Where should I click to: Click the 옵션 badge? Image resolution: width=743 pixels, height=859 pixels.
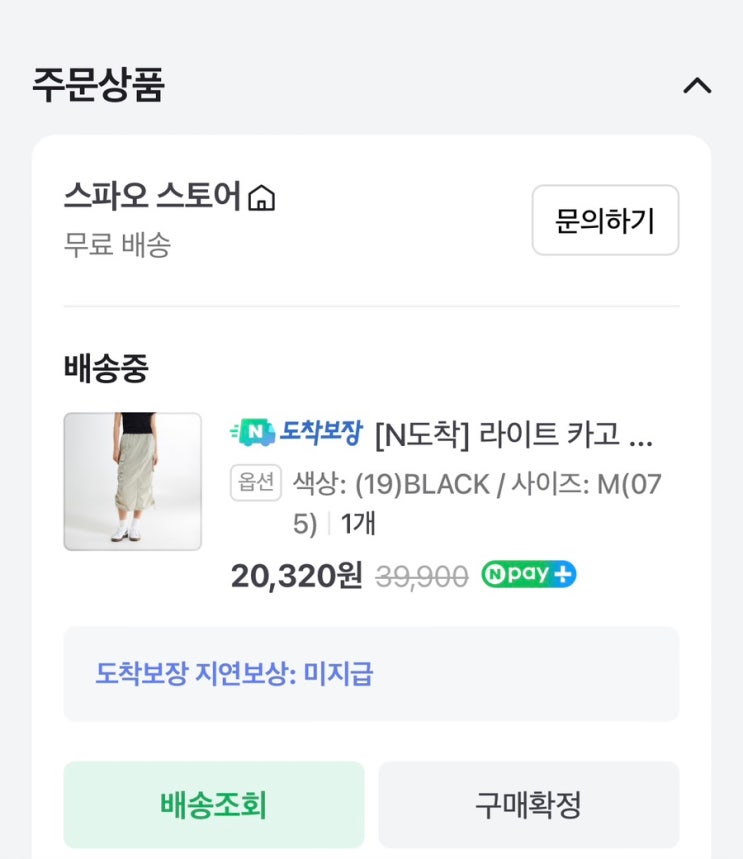256,483
